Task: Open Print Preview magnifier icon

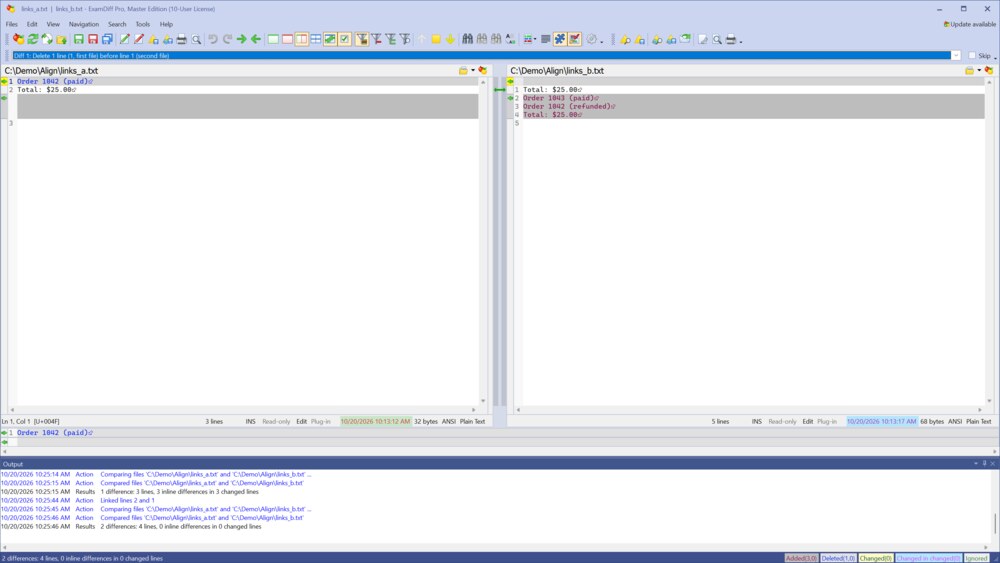Action: [x=196, y=40]
